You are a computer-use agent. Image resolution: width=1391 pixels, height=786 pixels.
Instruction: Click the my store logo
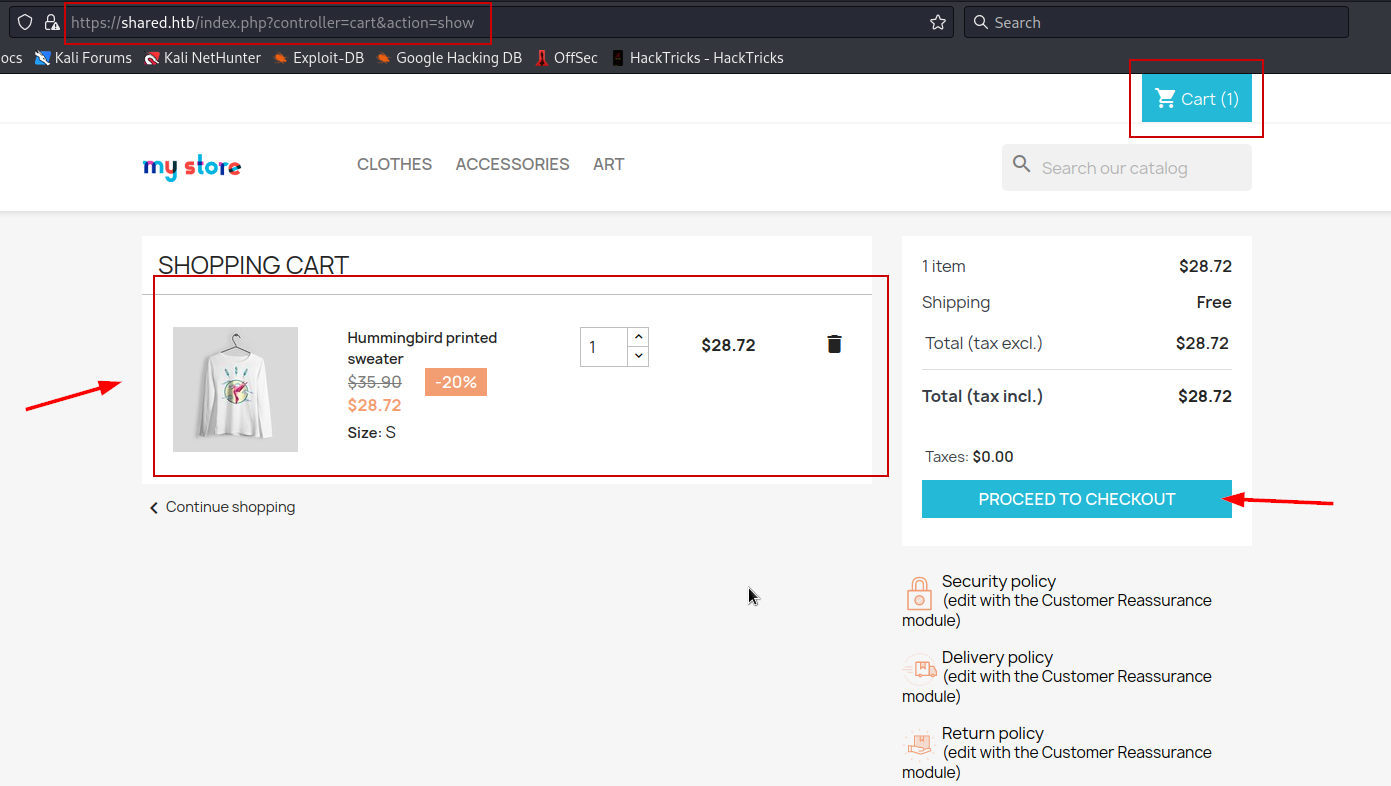click(192, 167)
